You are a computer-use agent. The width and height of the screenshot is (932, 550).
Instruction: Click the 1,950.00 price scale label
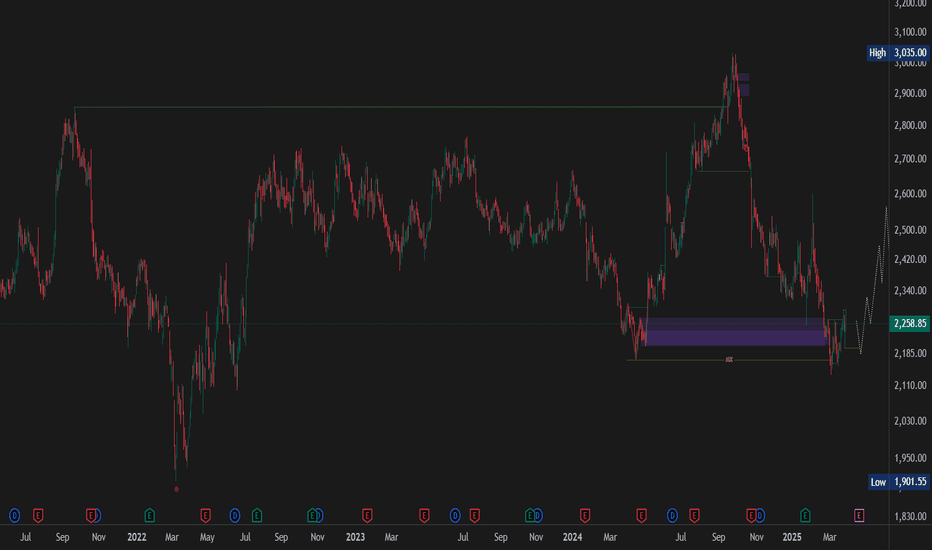tap(910, 458)
